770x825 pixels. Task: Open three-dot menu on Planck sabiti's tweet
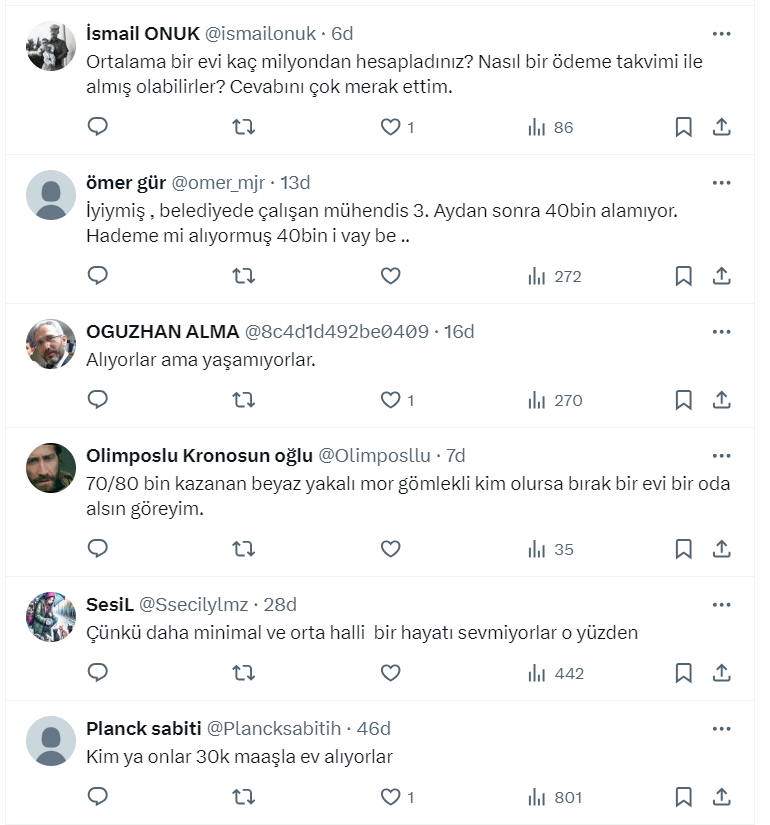[721, 728]
